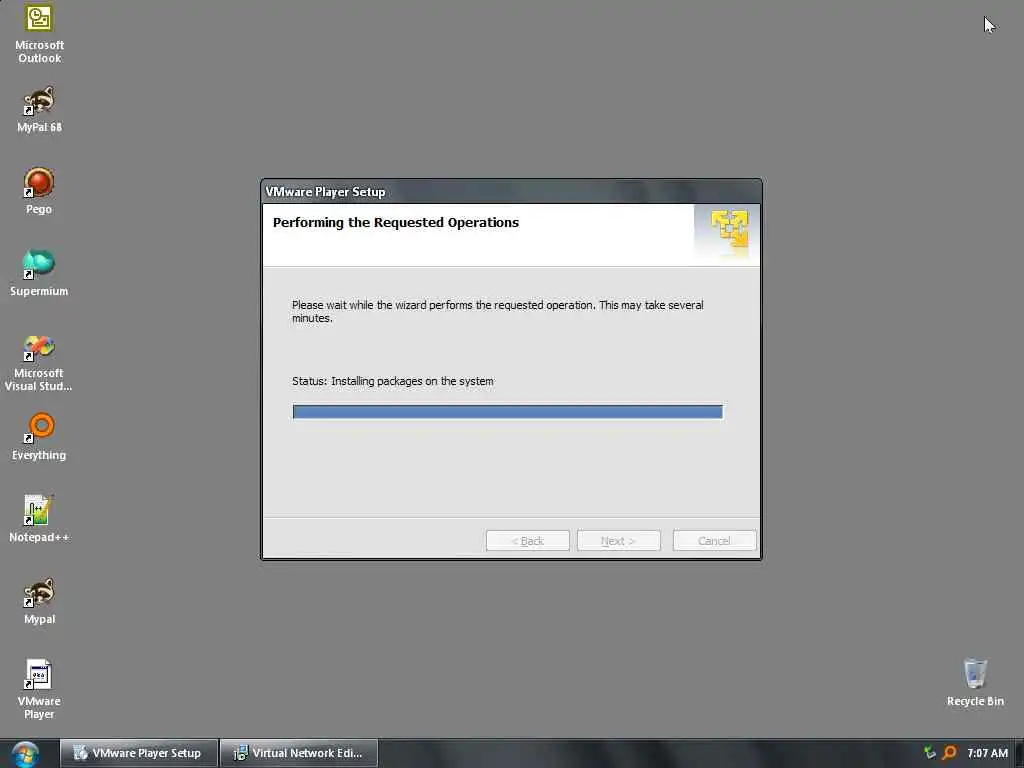
Task: Click the installation progress bar
Action: 507,411
